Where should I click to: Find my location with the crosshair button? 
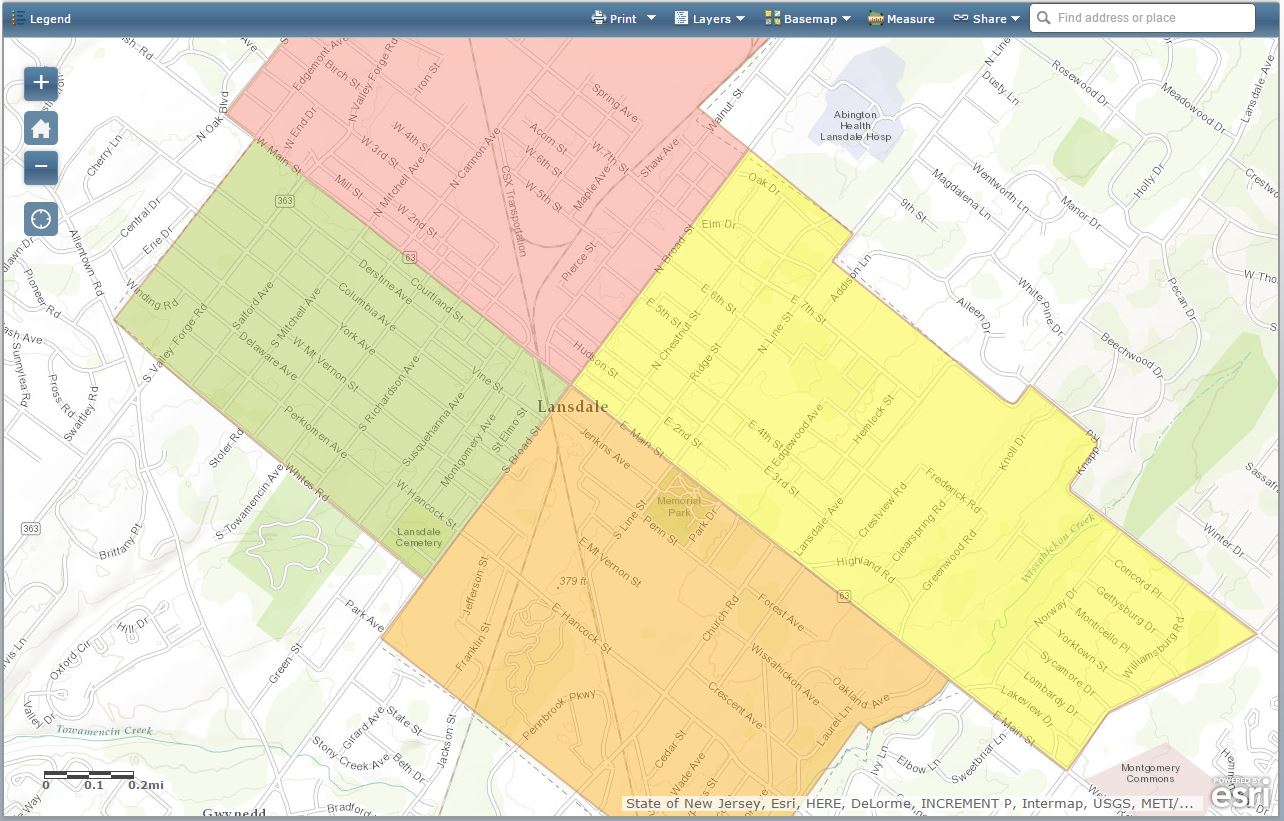click(41, 218)
